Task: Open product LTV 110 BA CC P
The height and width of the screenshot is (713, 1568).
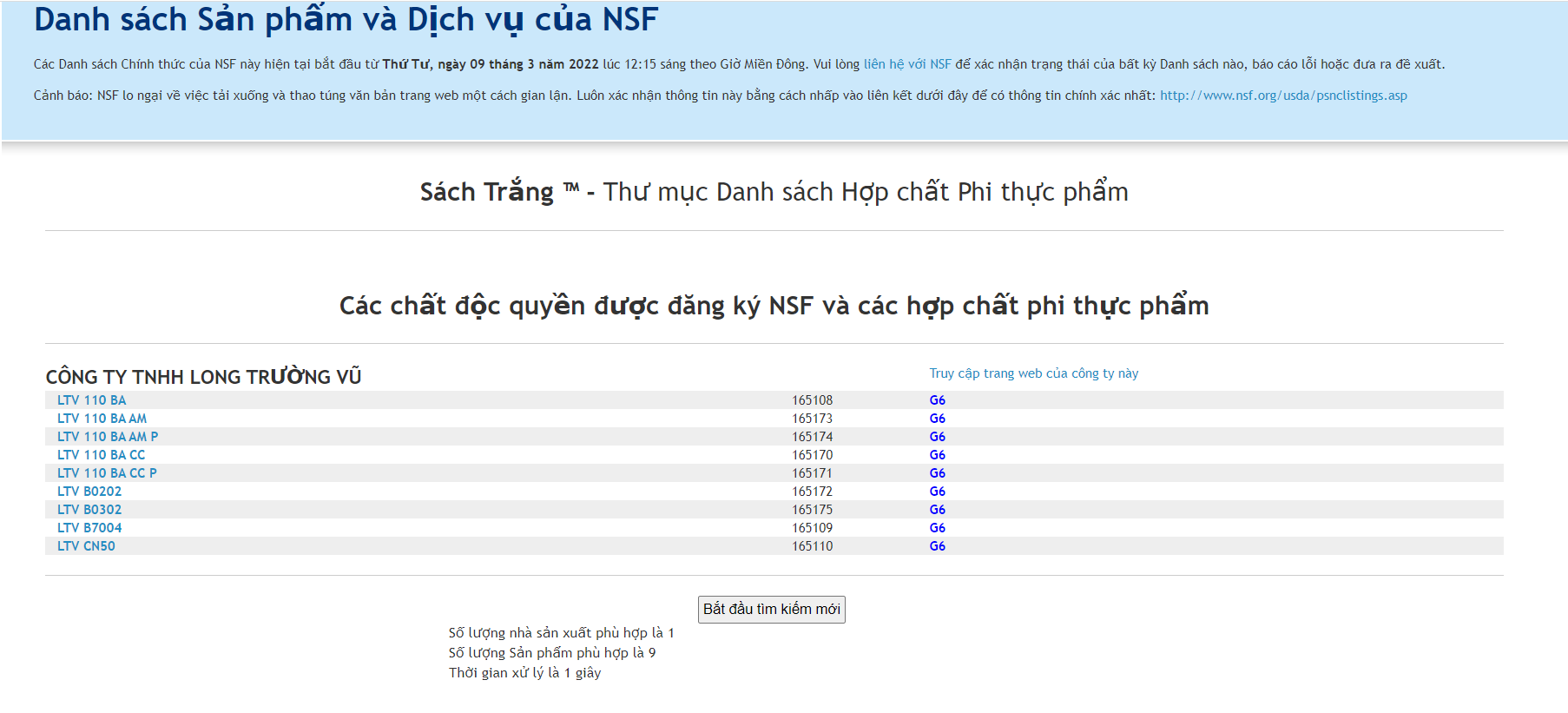Action: 107,473
